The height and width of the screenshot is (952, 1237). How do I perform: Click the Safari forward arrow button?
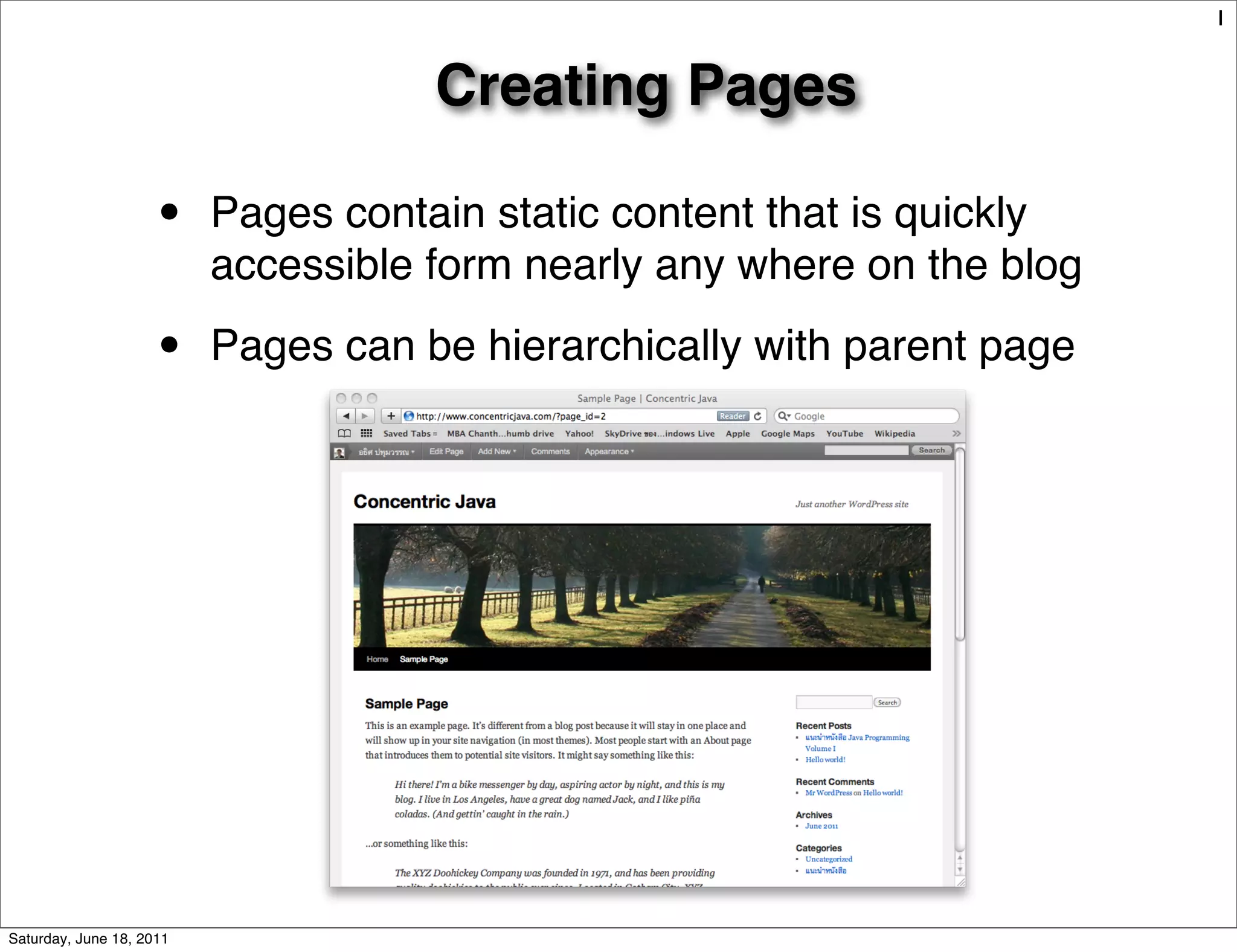[365, 416]
